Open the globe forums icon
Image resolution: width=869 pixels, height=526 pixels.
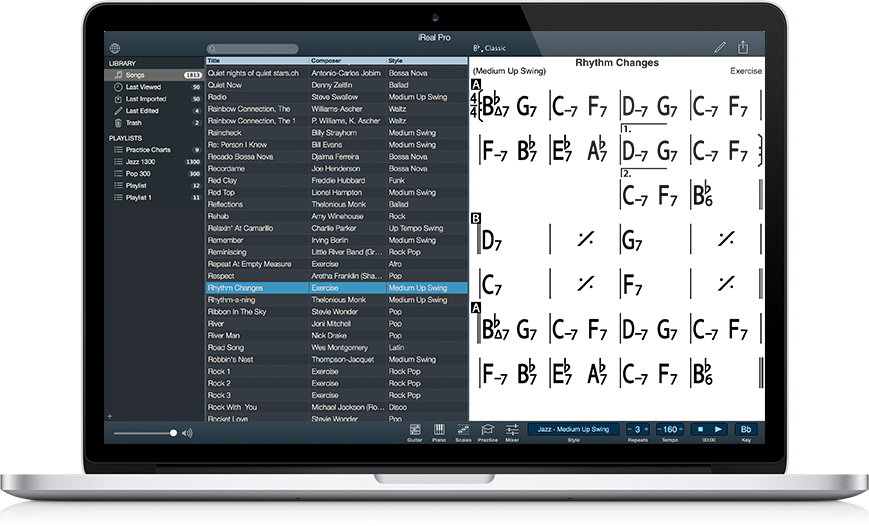[115, 48]
